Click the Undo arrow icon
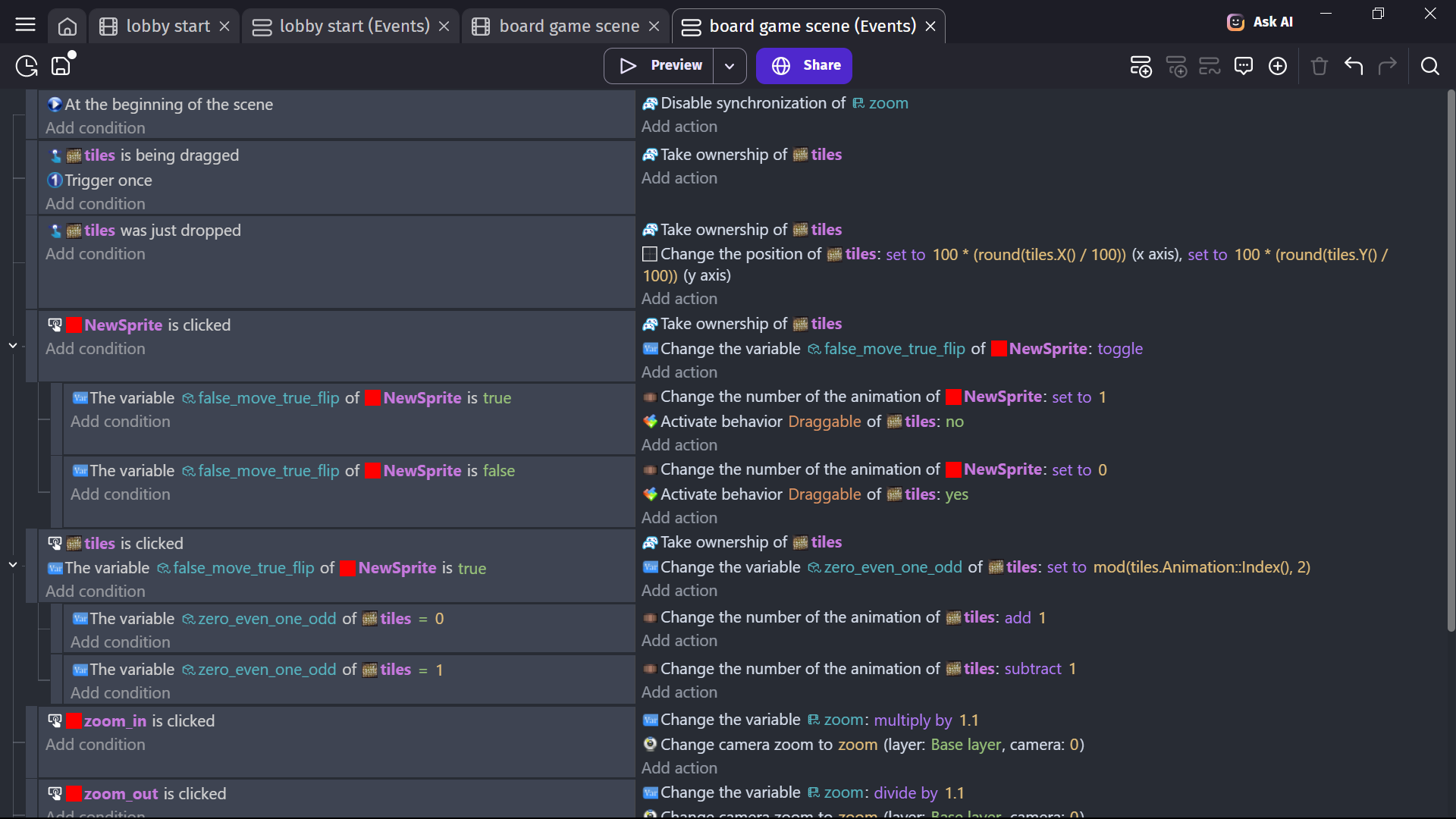Screen dimensions: 1456x819 coord(1354,67)
